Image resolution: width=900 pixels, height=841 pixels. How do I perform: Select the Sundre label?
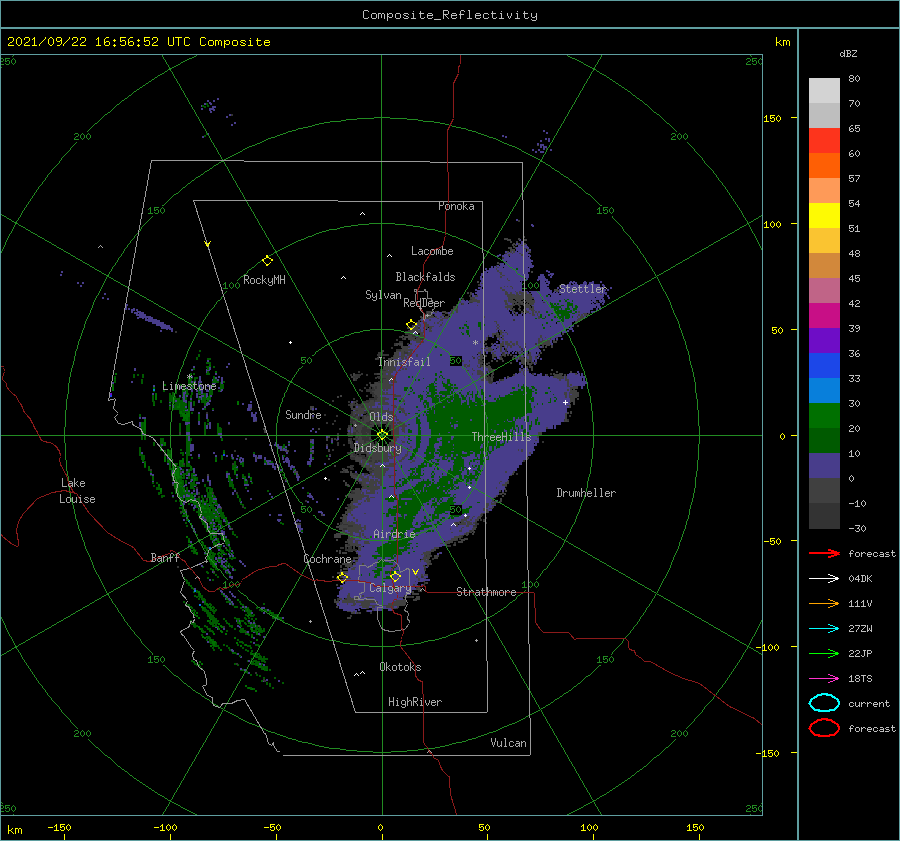tap(303, 414)
